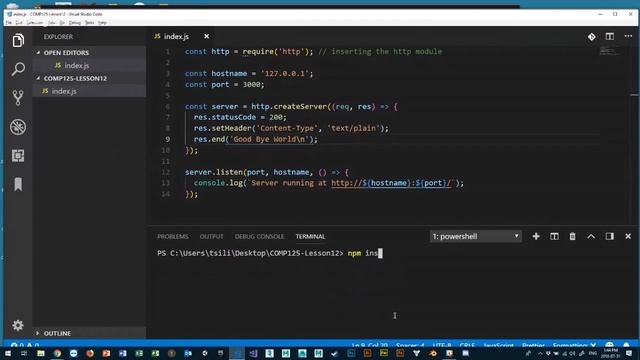The image size is (640, 360).
Task: Open Firefox from the taskbar
Action: point(90,353)
